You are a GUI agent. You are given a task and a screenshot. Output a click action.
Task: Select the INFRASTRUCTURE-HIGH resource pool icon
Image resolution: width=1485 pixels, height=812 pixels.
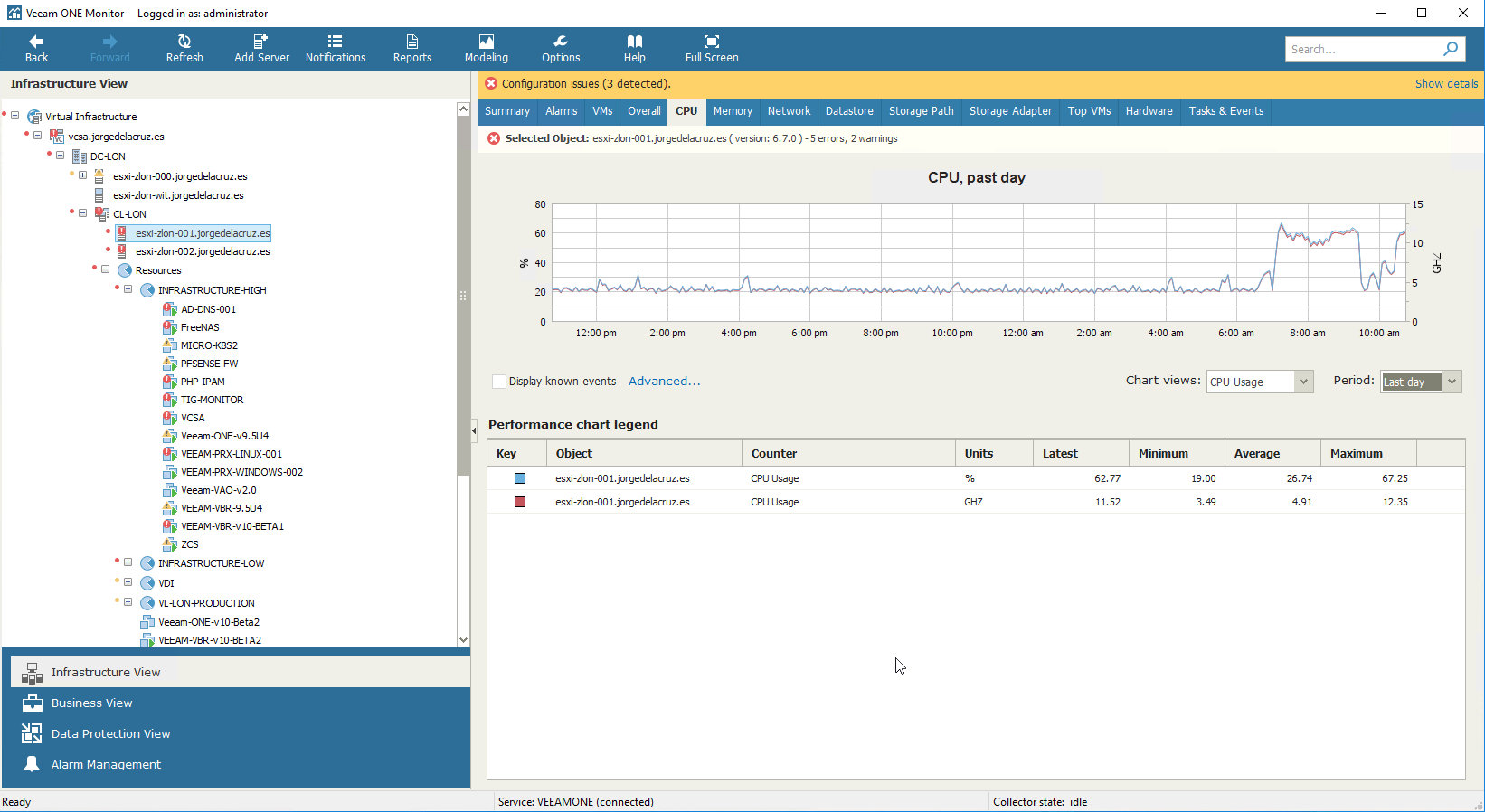pos(147,290)
